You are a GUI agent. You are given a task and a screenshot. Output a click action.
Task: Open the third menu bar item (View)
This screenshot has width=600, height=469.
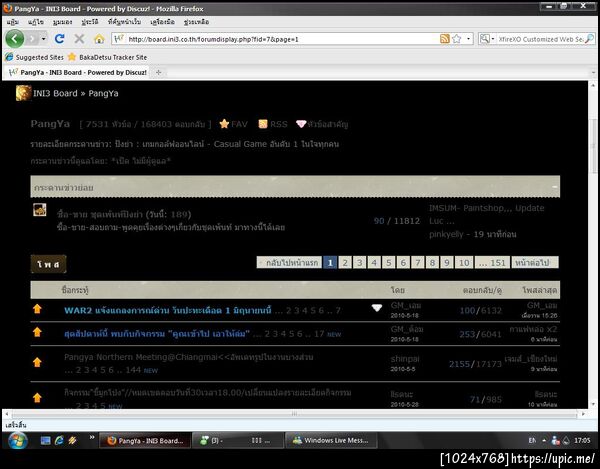pyautogui.click(x=62, y=22)
